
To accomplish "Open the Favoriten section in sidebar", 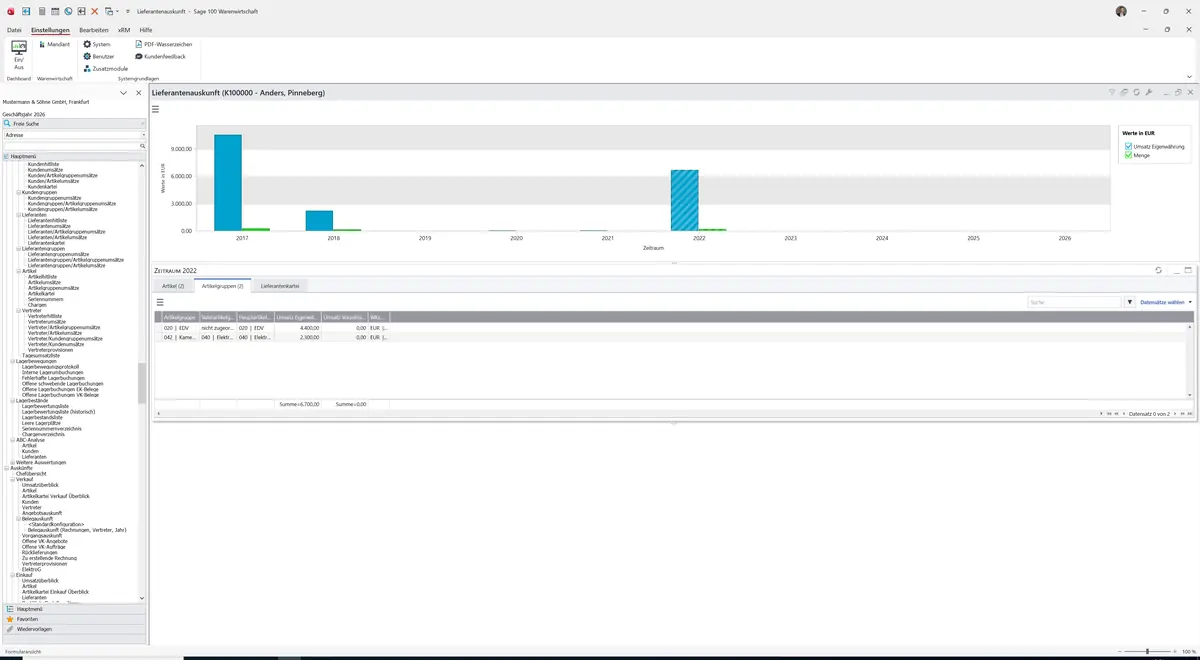I will click(75, 619).
